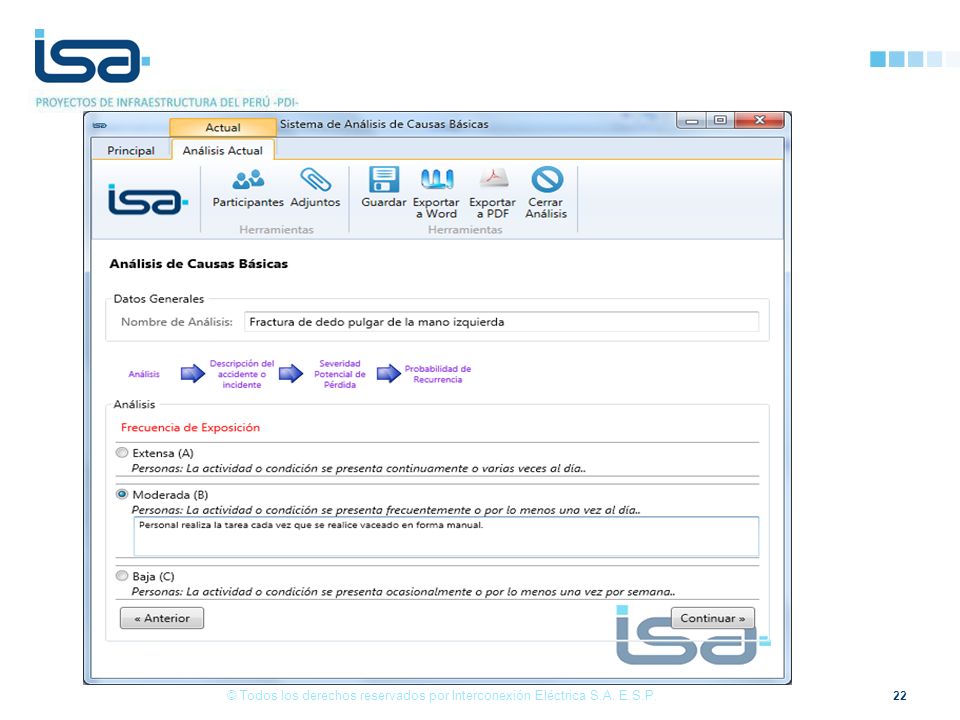Click the arrow before Severidad Potencial step
The height and width of the screenshot is (720, 960).
click(291, 373)
